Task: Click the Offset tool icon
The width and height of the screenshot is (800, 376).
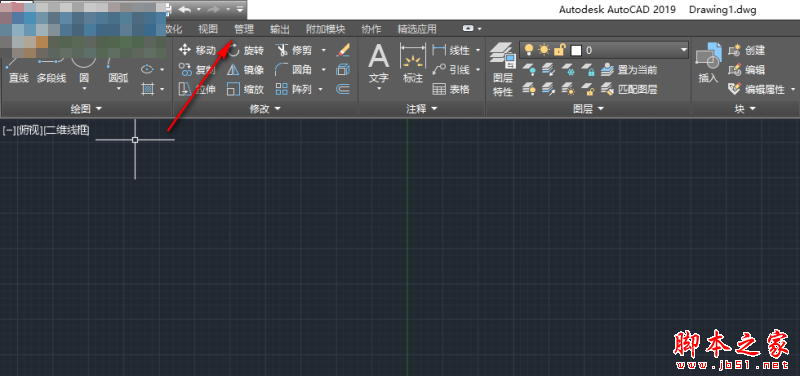Action: [343, 89]
